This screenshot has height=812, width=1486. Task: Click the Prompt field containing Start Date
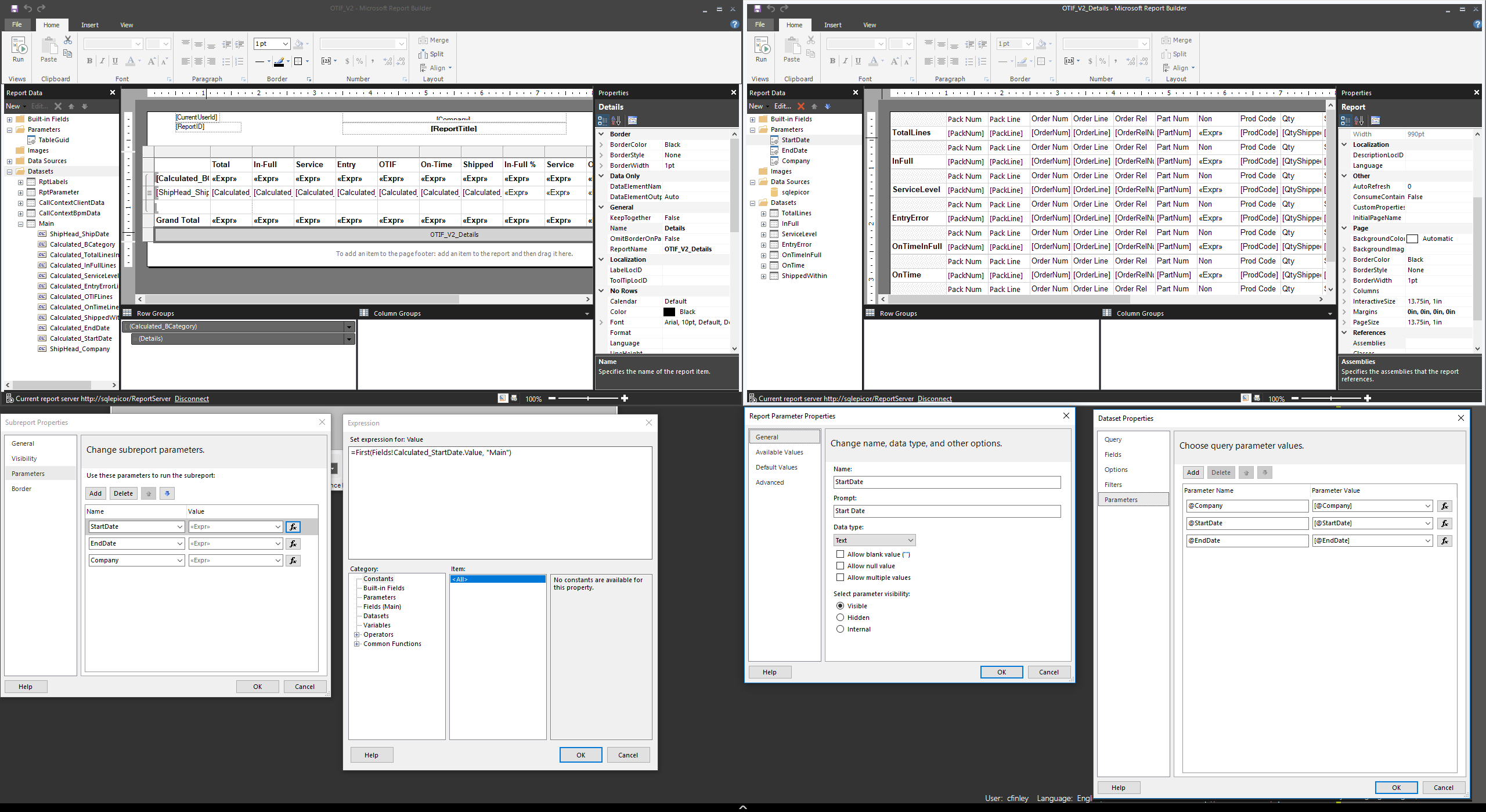click(x=946, y=511)
